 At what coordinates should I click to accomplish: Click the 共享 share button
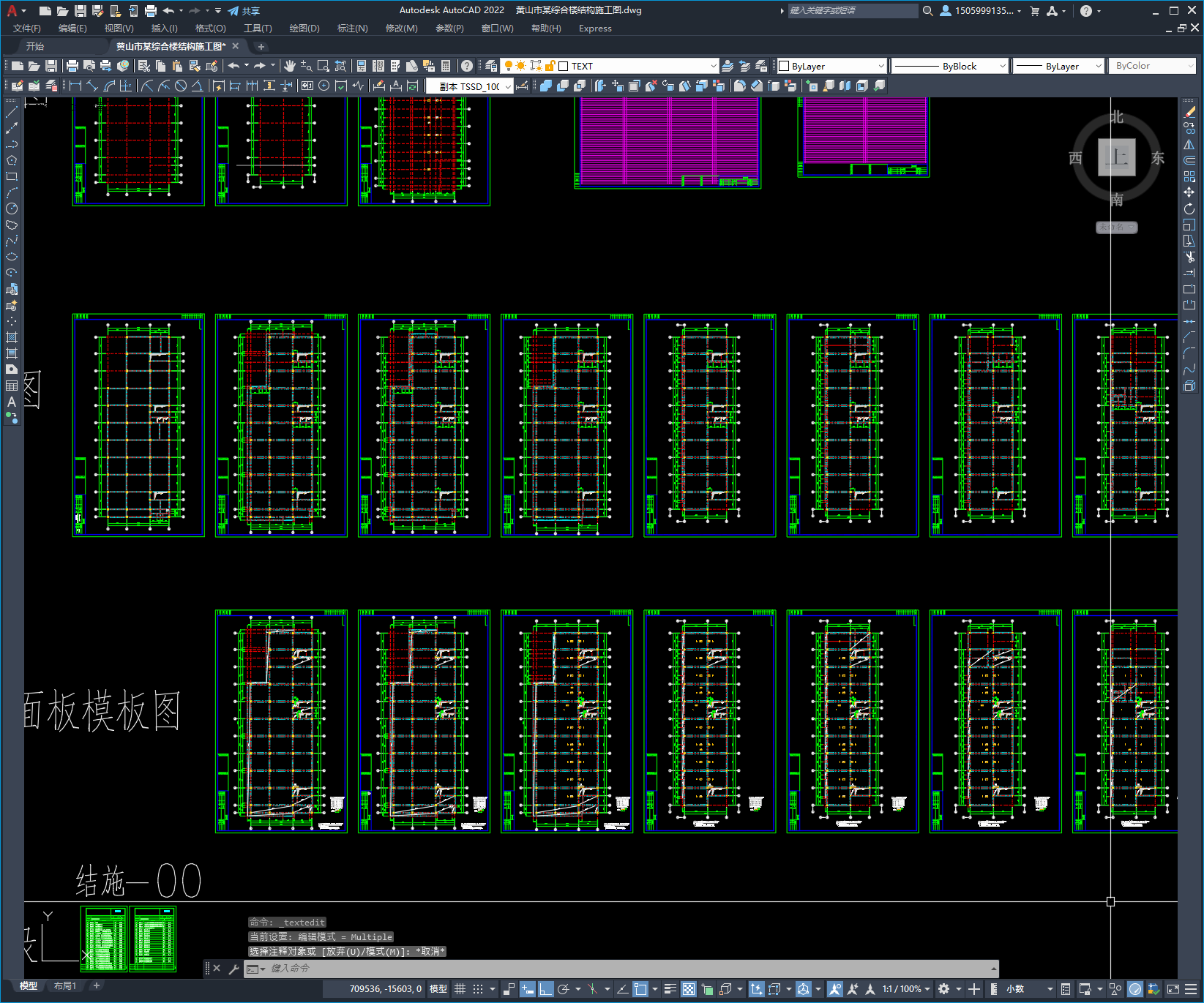point(244,11)
